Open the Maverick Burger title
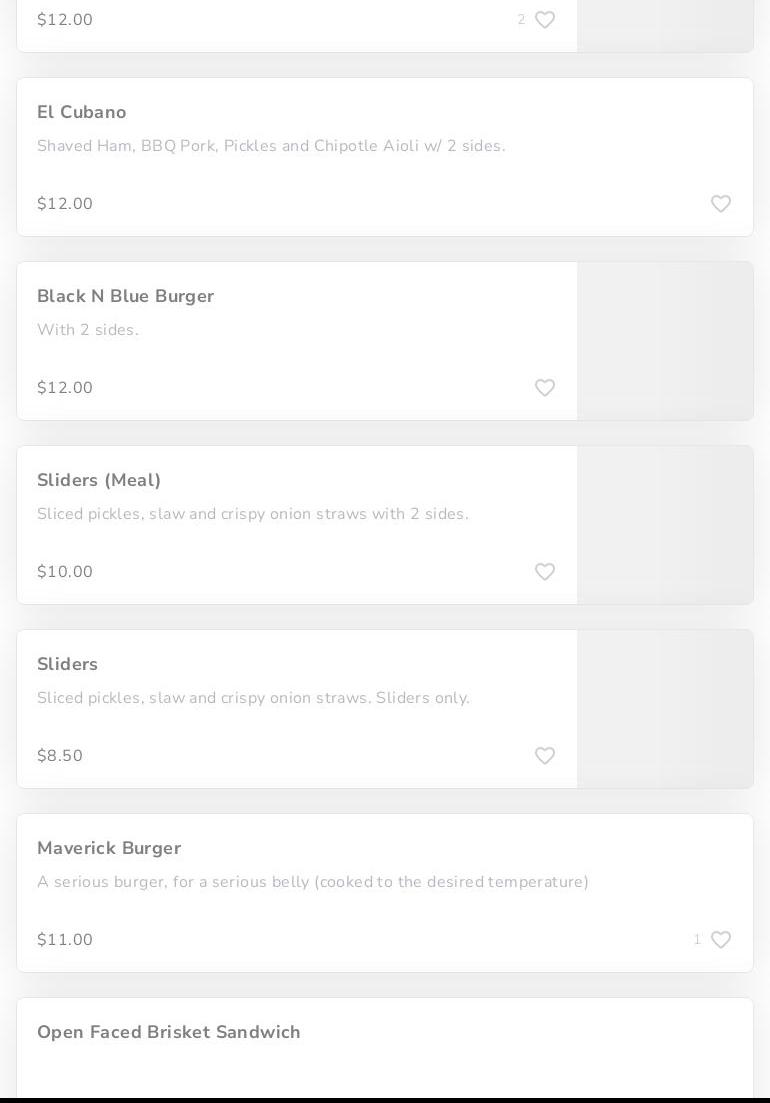Screen dimensions: 770x1103 click(109, 848)
